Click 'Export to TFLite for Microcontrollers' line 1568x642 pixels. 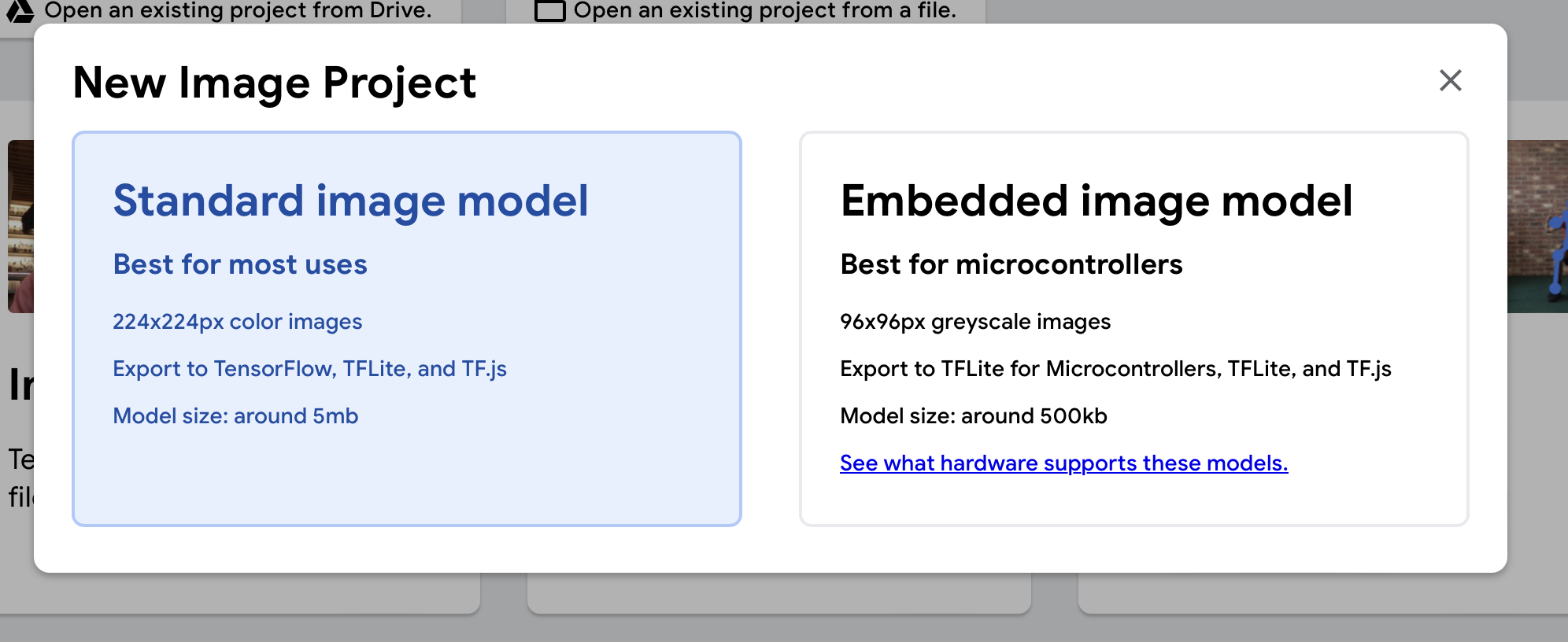click(1115, 369)
